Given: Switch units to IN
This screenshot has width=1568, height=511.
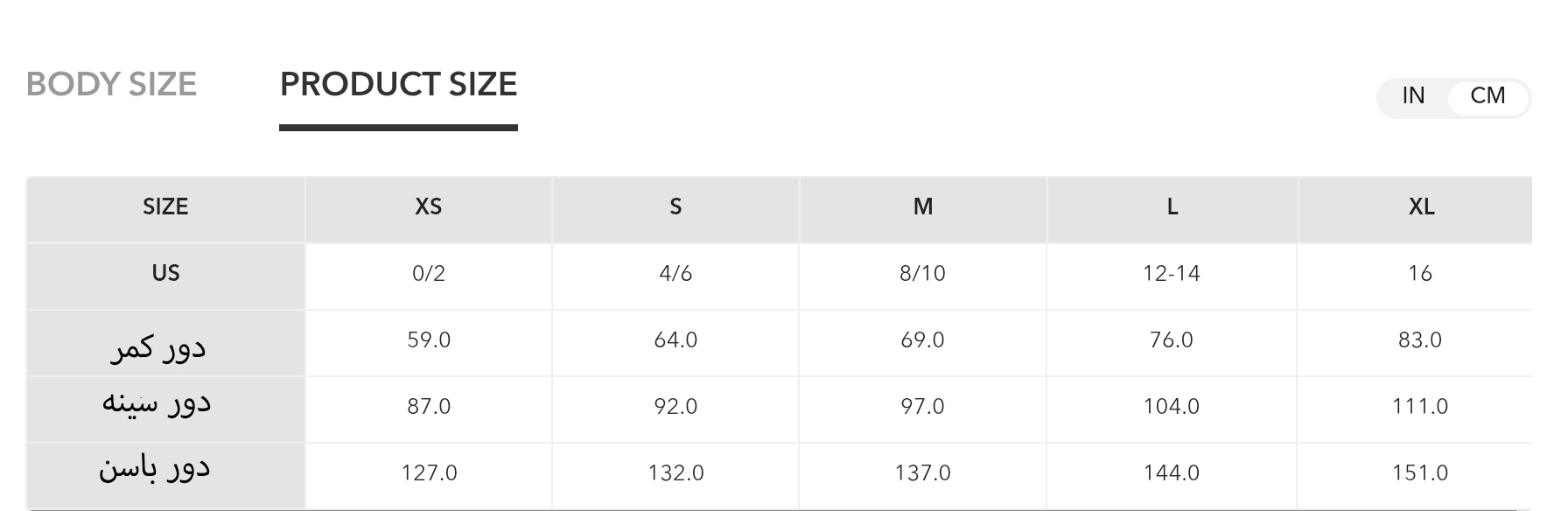Looking at the screenshot, I should 1413,95.
